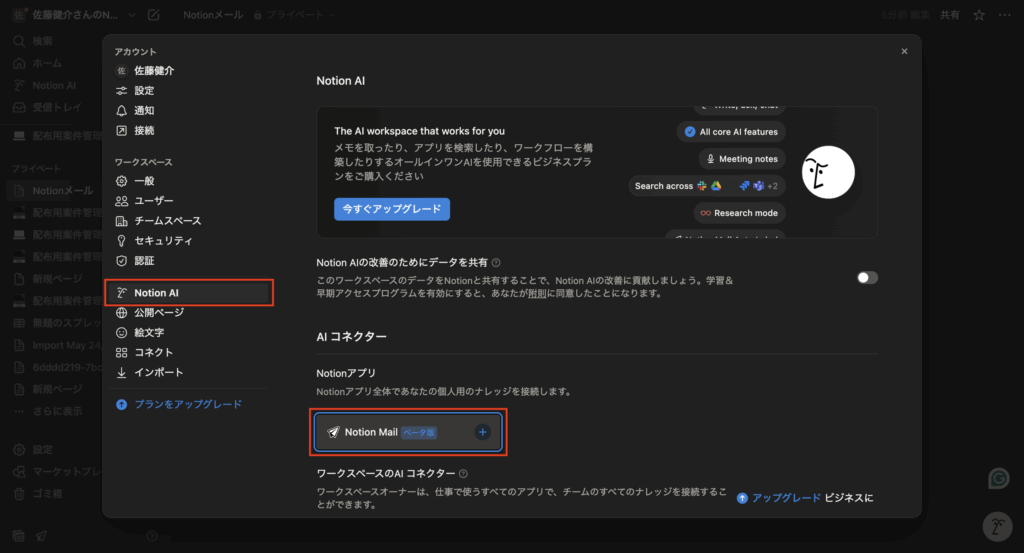Select the 認証 settings item
Image resolution: width=1024 pixels, height=553 pixels.
[x=144, y=261]
